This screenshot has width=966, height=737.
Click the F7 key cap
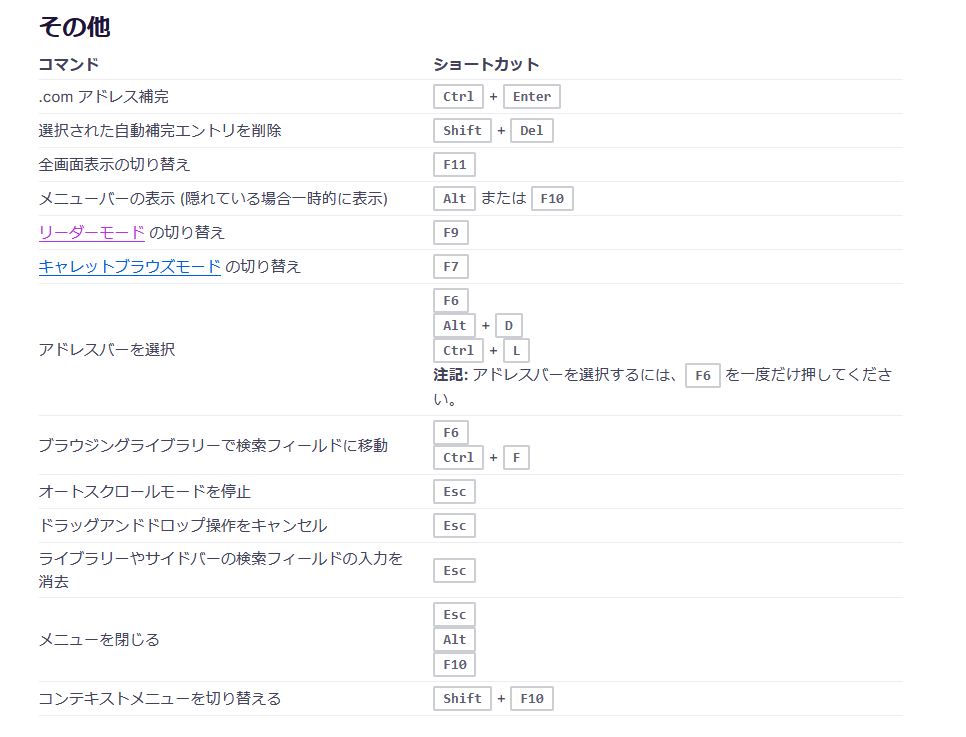point(451,267)
